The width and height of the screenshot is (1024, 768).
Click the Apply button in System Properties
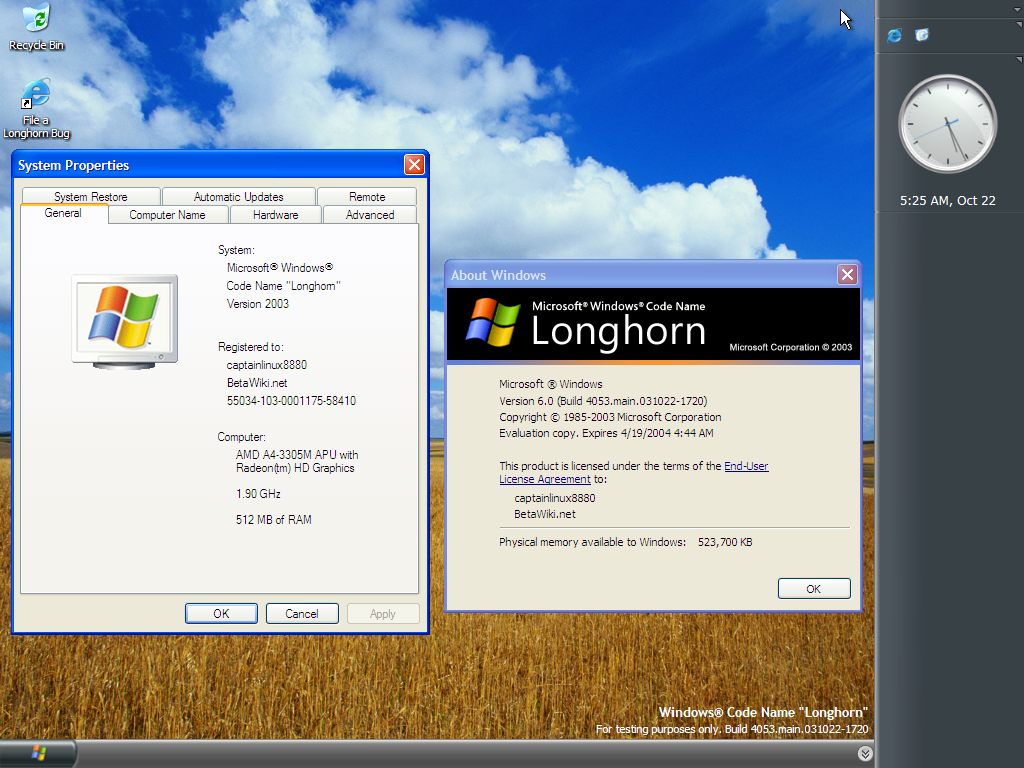pyautogui.click(x=383, y=614)
